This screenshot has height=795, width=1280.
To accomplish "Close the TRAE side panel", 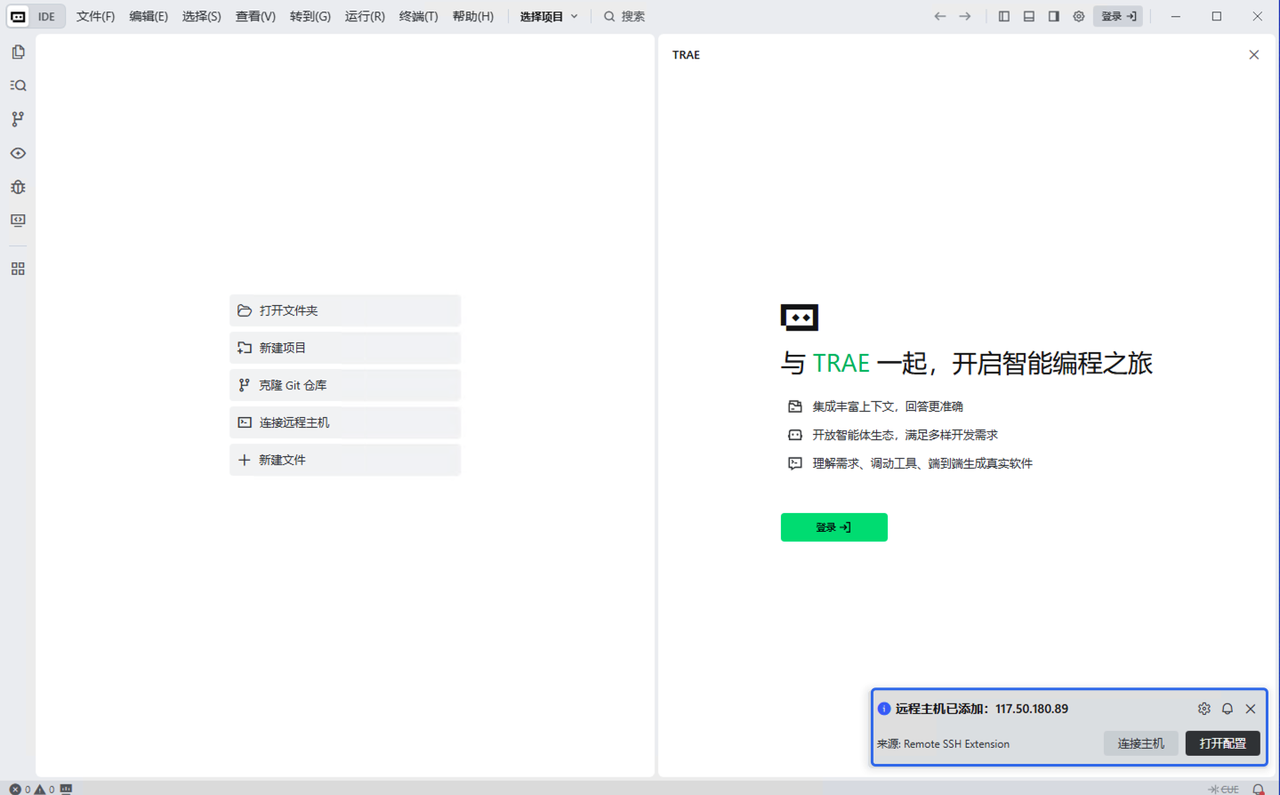I will tap(1254, 55).
